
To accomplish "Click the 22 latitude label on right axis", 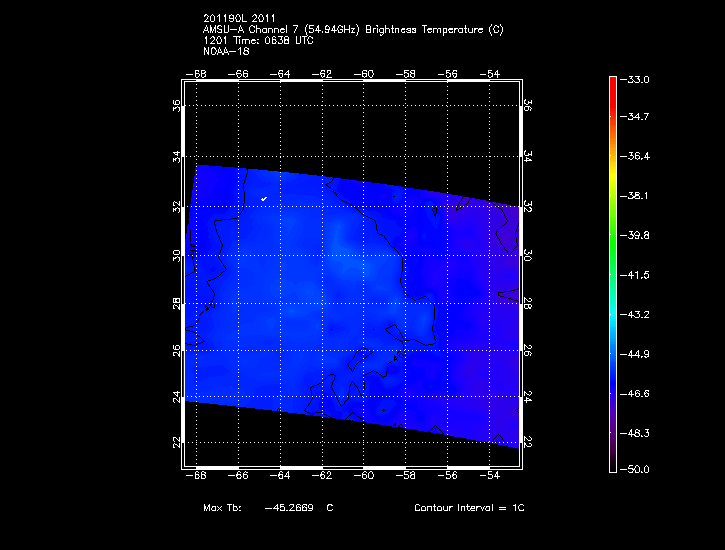I will (530, 441).
